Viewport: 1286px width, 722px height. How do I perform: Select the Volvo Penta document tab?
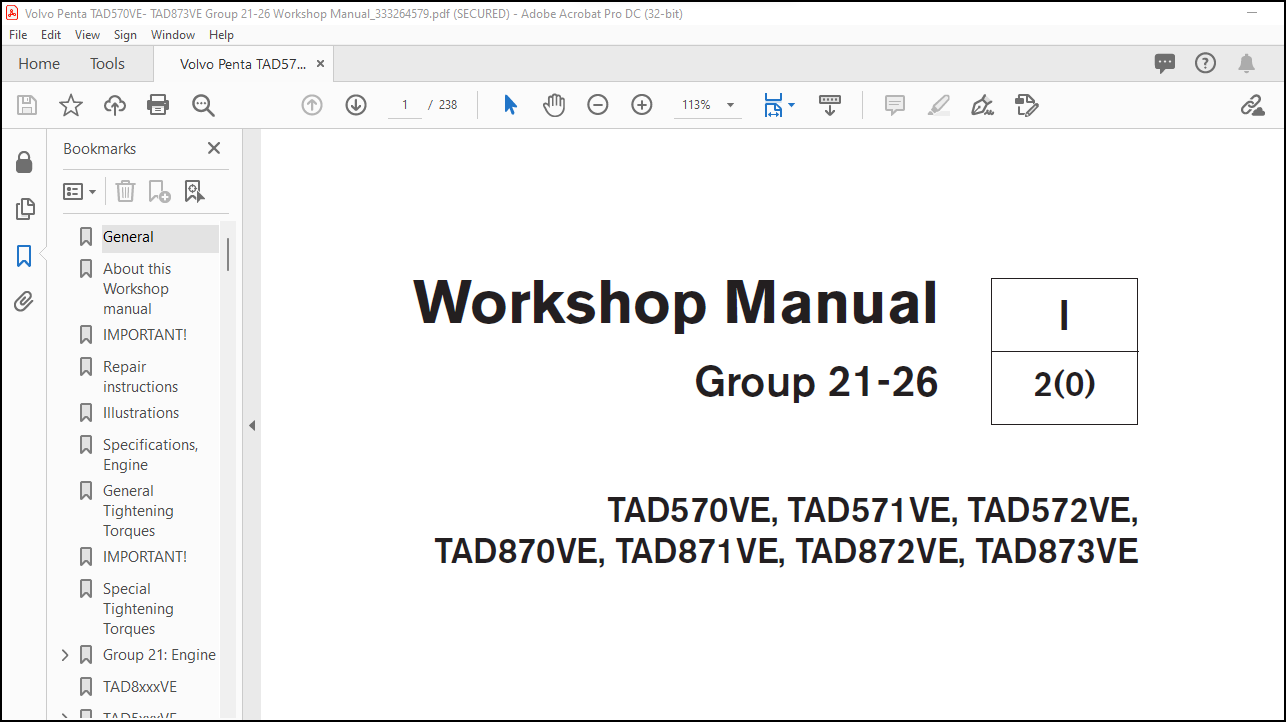(242, 63)
